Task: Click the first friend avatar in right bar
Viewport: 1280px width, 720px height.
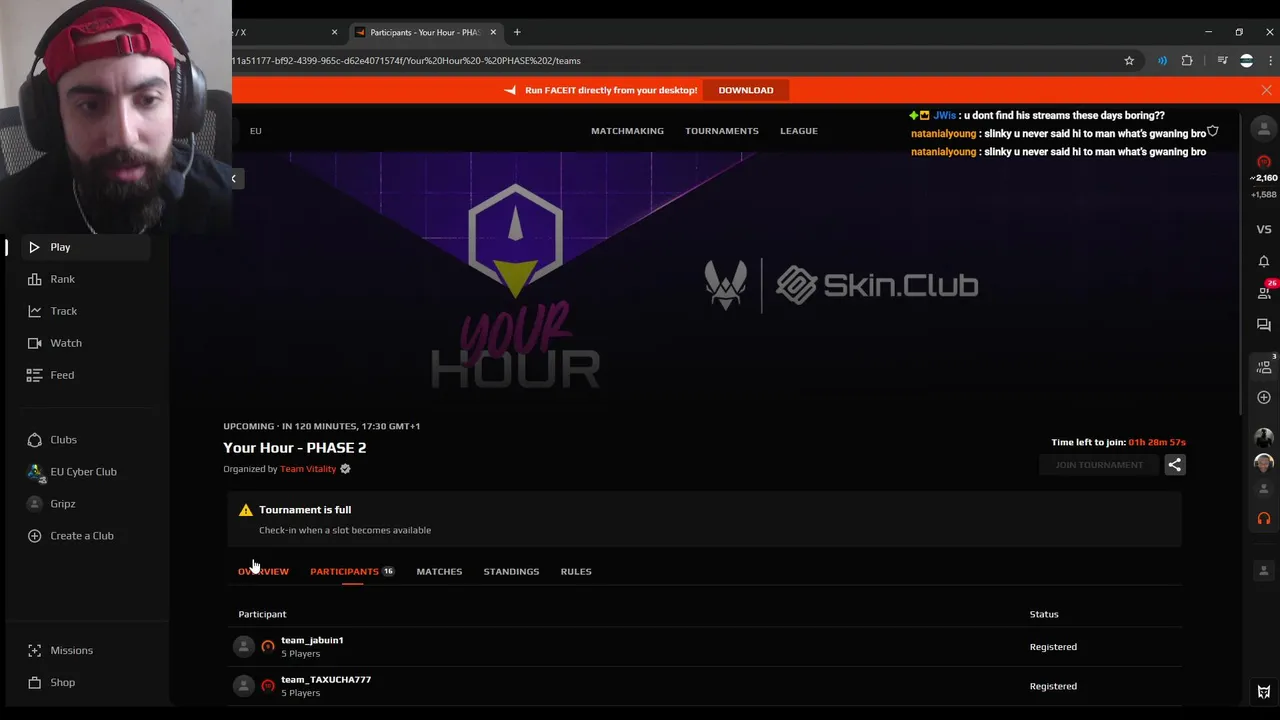Action: [1264, 438]
